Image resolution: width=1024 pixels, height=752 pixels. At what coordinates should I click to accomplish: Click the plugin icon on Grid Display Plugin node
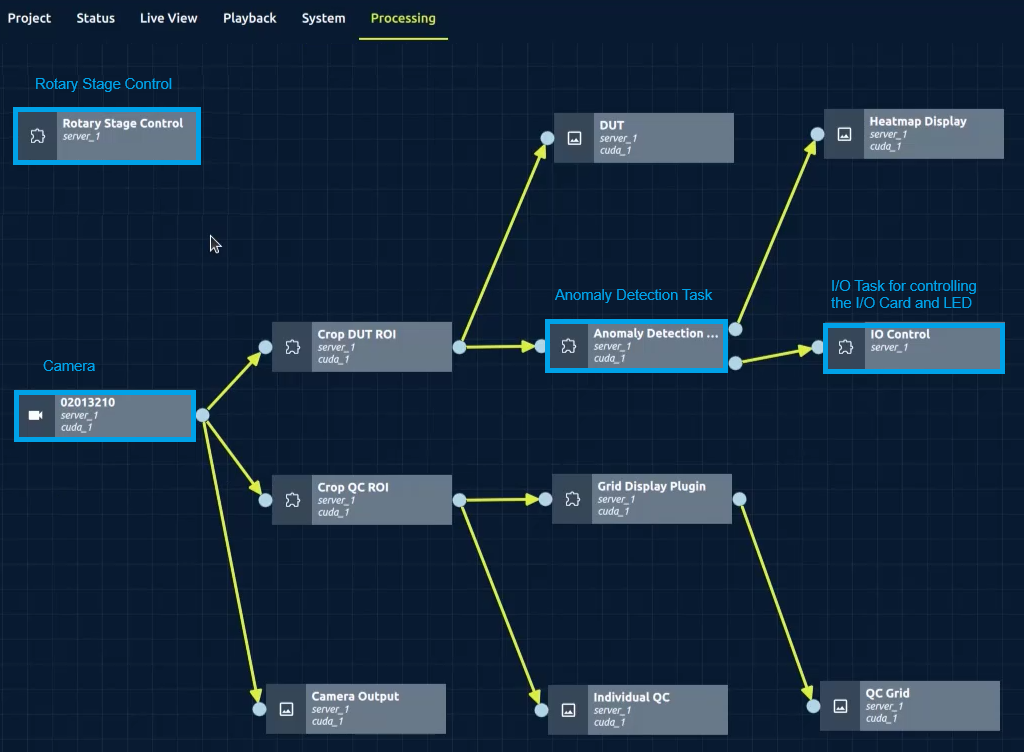[x=571, y=498]
